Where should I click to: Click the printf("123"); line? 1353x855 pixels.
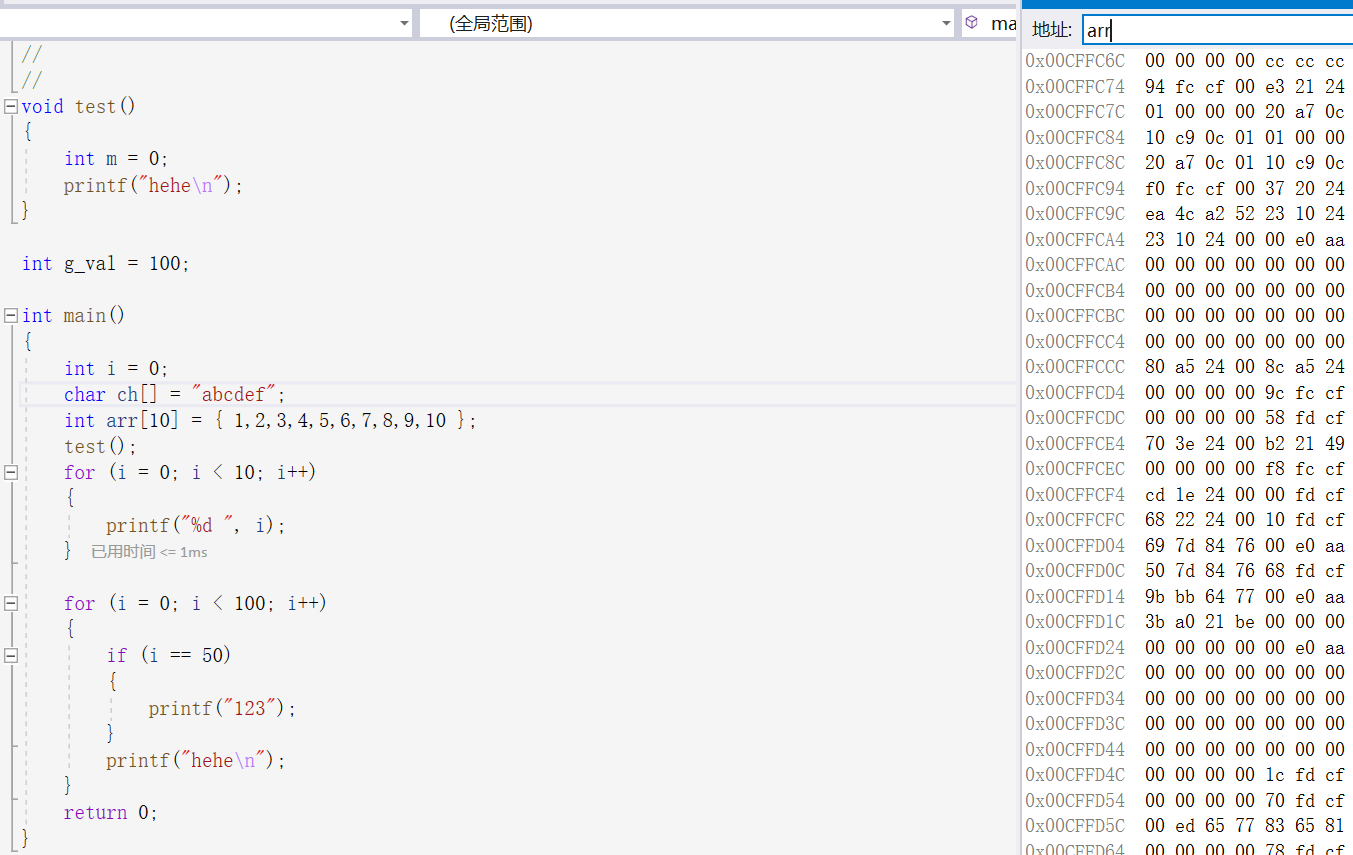pyautogui.click(x=223, y=708)
